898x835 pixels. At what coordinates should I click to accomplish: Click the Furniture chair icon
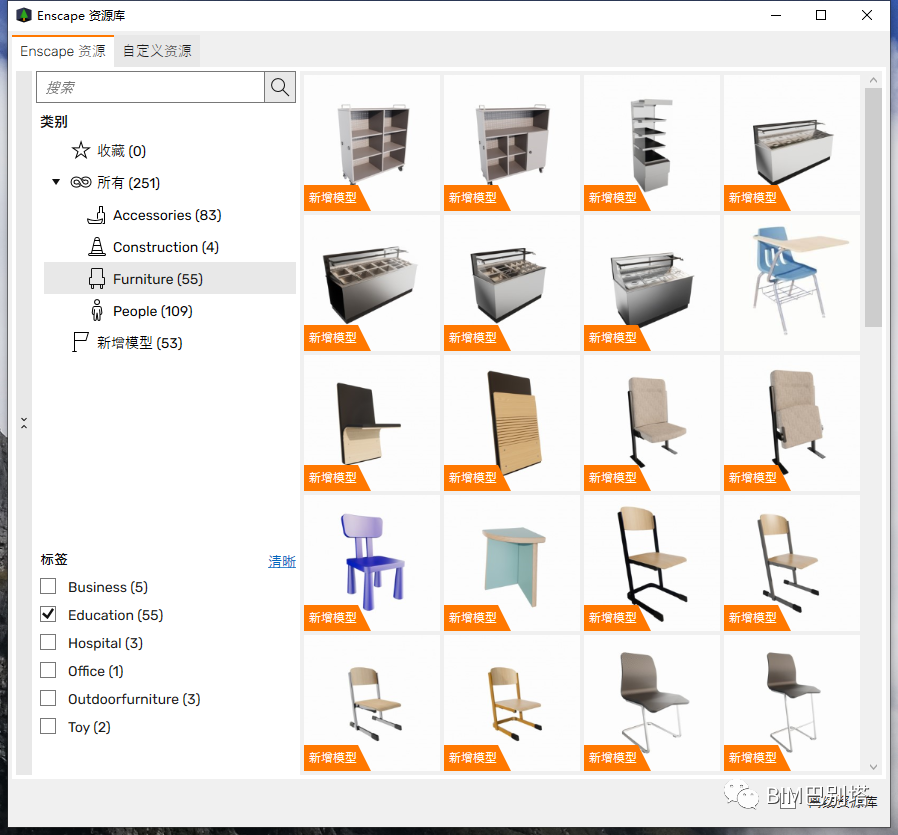click(97, 279)
